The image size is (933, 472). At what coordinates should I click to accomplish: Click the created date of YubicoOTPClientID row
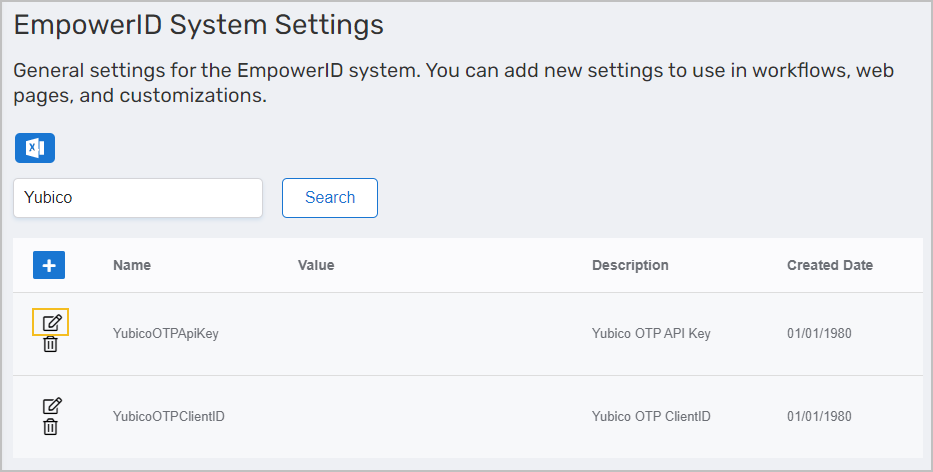[819, 416]
